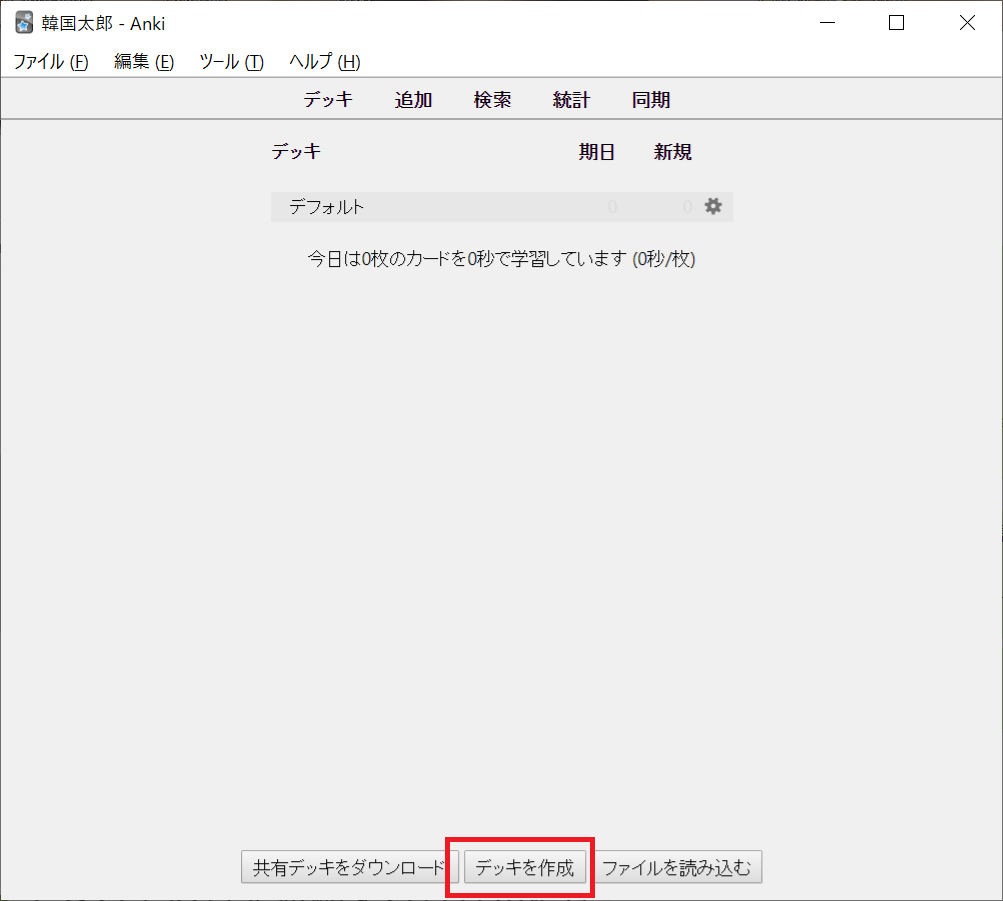Start 同期 sync
Image resolution: width=1003 pixels, height=901 pixels.
tap(651, 100)
